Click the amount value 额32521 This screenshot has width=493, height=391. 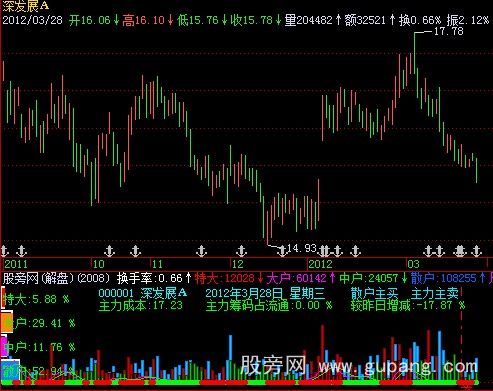click(x=365, y=20)
